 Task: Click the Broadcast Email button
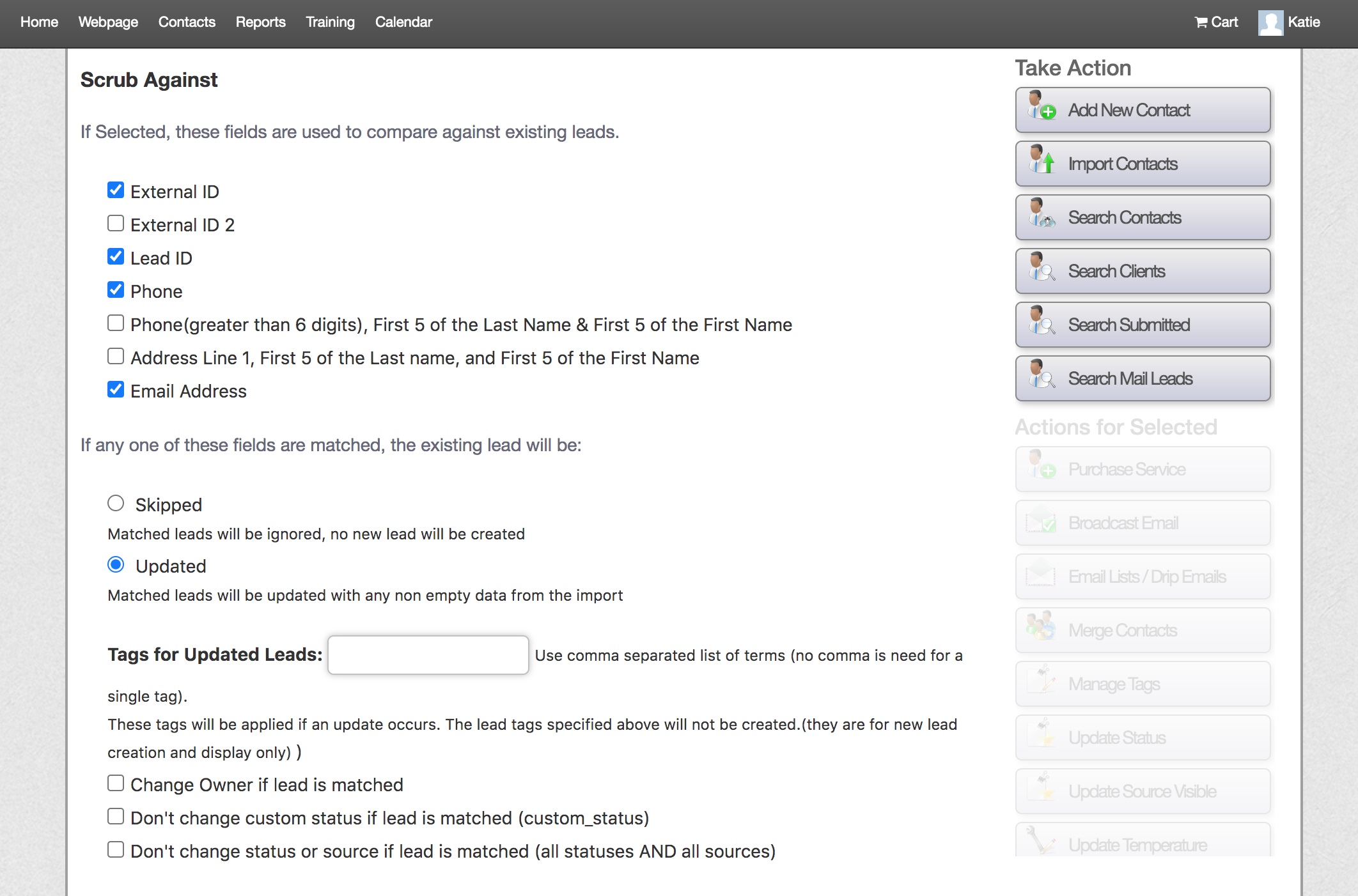click(1142, 523)
